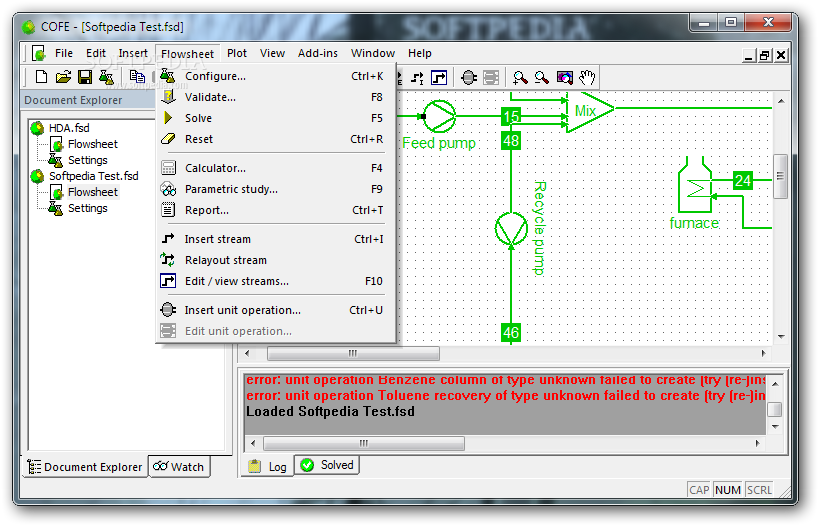Viewport: 819px width, 526px height.
Task: Select Settings under HDA.fsd
Action: point(88,160)
